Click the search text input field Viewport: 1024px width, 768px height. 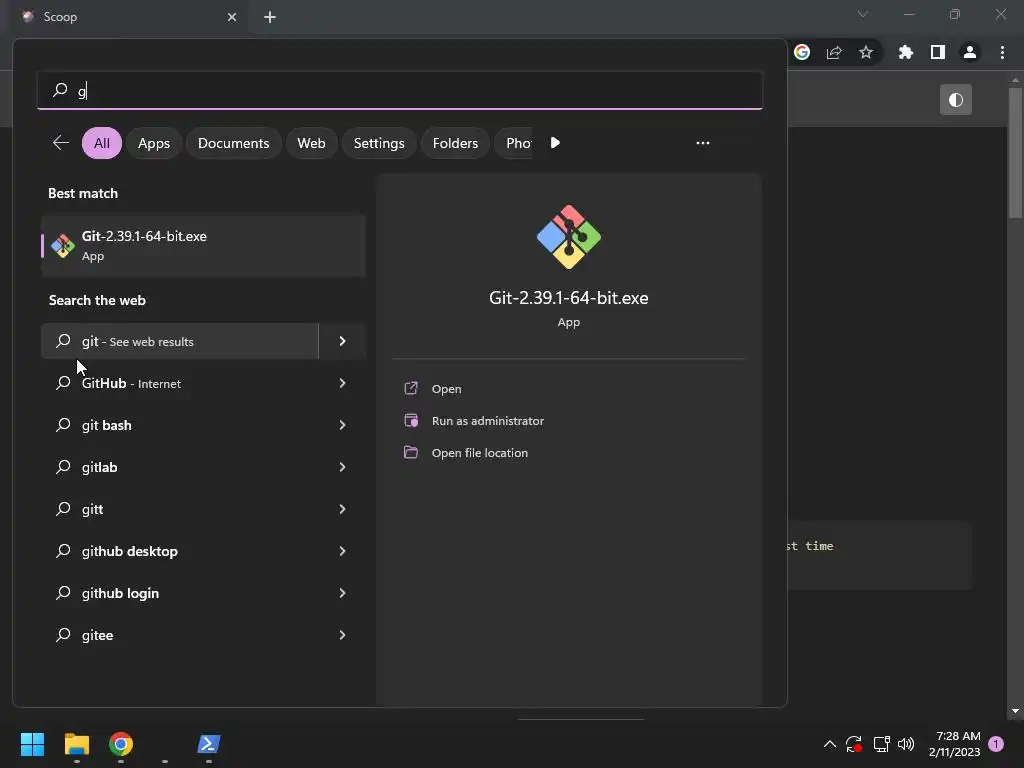pyautogui.click(x=400, y=90)
